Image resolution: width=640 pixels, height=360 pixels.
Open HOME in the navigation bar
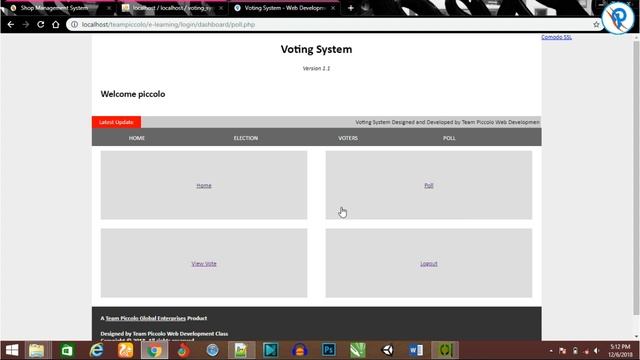click(137, 138)
